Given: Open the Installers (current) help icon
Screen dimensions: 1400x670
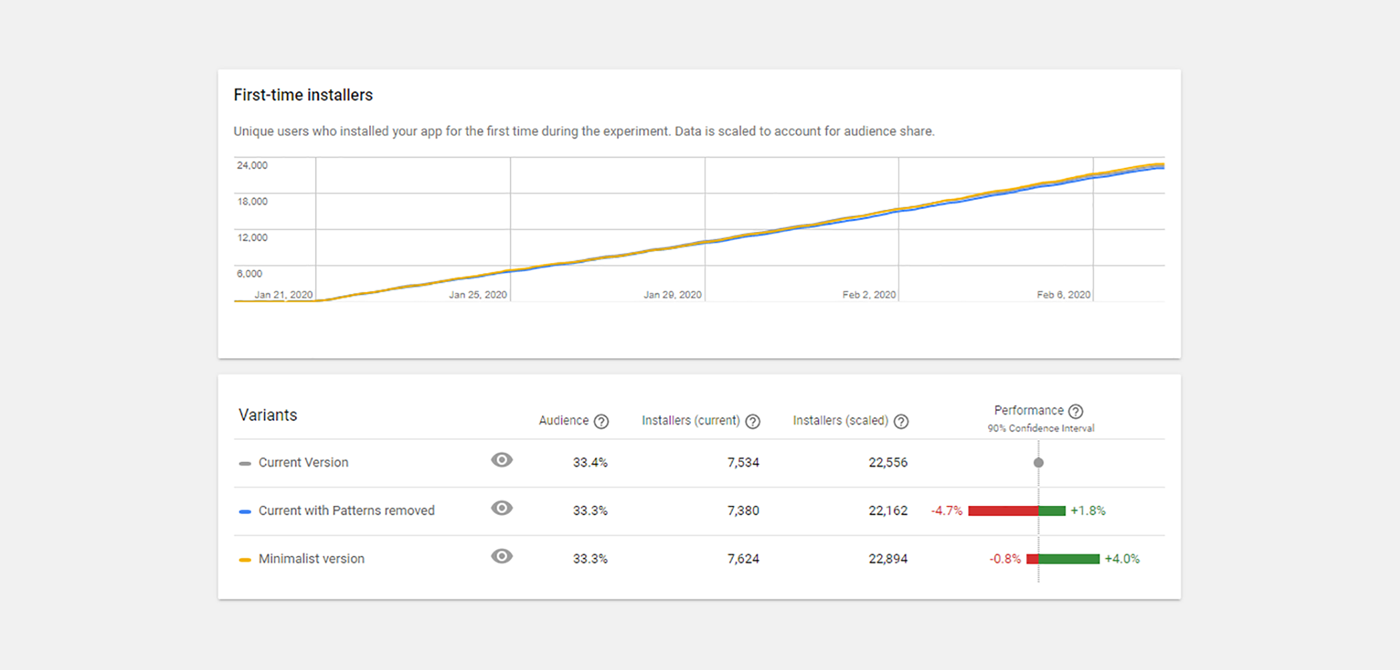Looking at the screenshot, I should (x=753, y=422).
